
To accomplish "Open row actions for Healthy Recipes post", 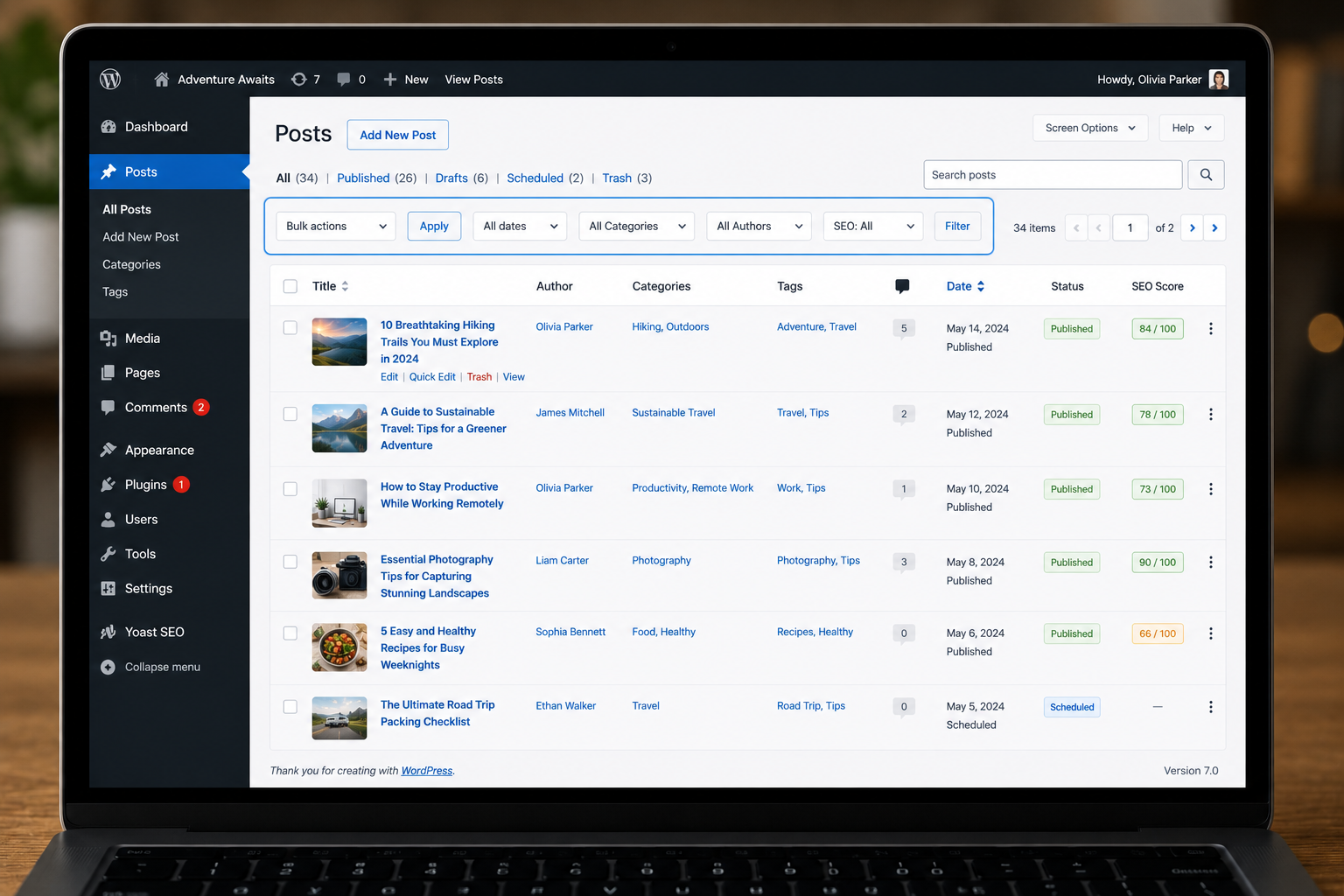I will (1211, 633).
